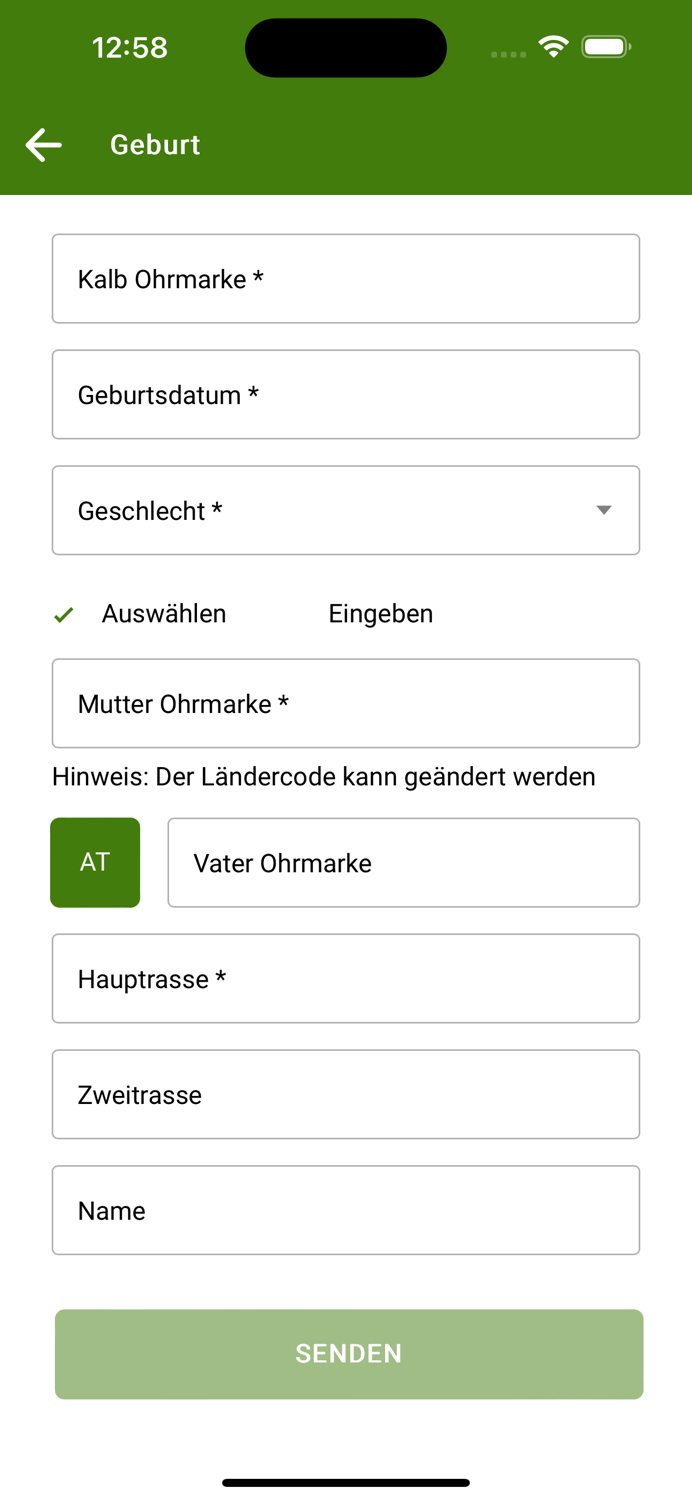Tap the Wi-Fi signal indicator
Viewport: 692px width, 1500px height.
tap(554, 45)
